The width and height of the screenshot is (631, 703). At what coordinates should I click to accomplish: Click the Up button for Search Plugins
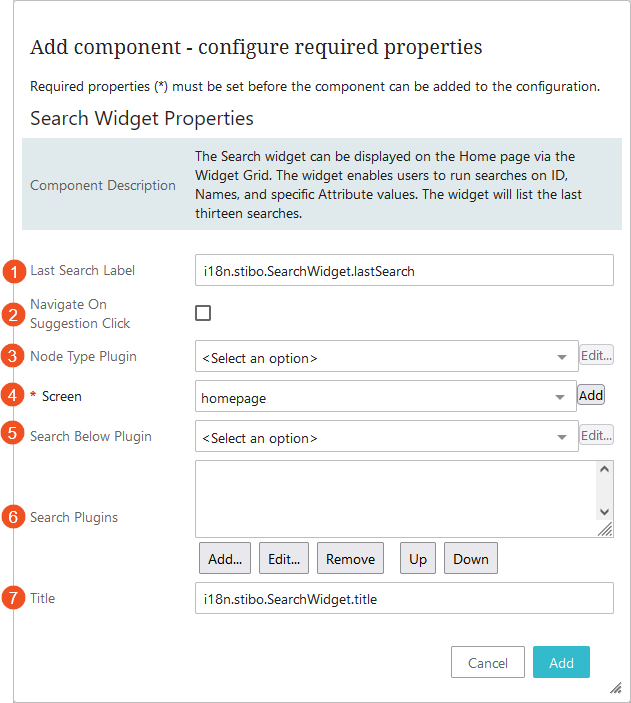pos(418,559)
